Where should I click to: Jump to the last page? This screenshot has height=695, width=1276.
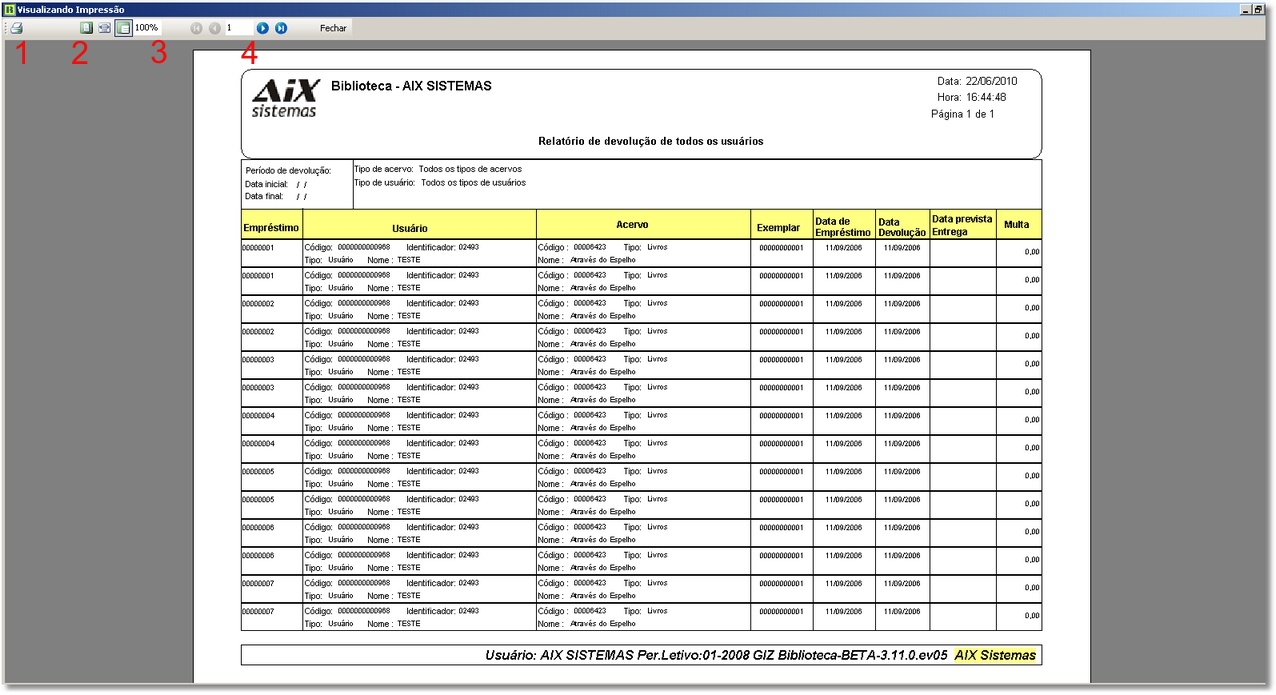(x=281, y=28)
